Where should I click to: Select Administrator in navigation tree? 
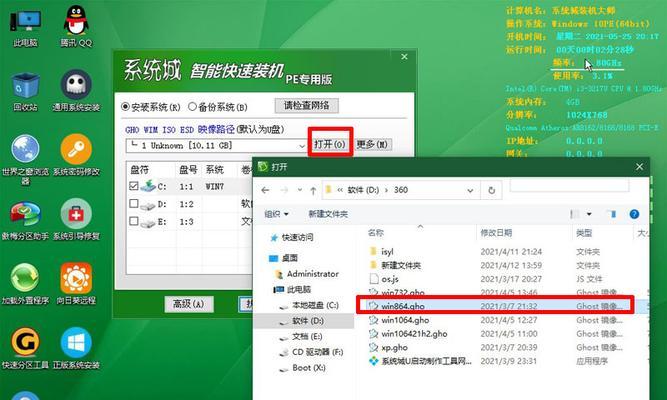[x=312, y=274]
